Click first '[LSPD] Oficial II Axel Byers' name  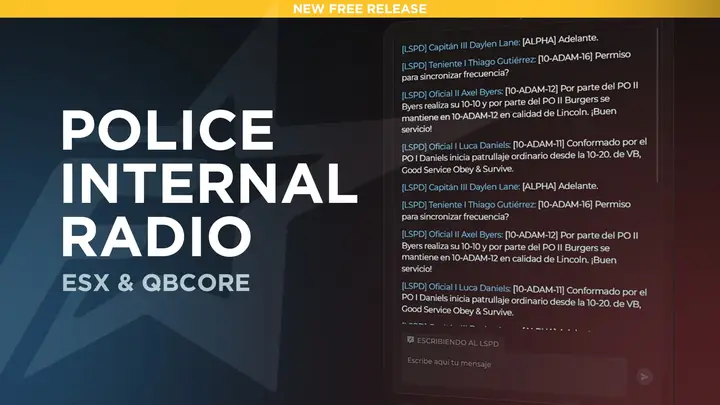tap(452, 94)
